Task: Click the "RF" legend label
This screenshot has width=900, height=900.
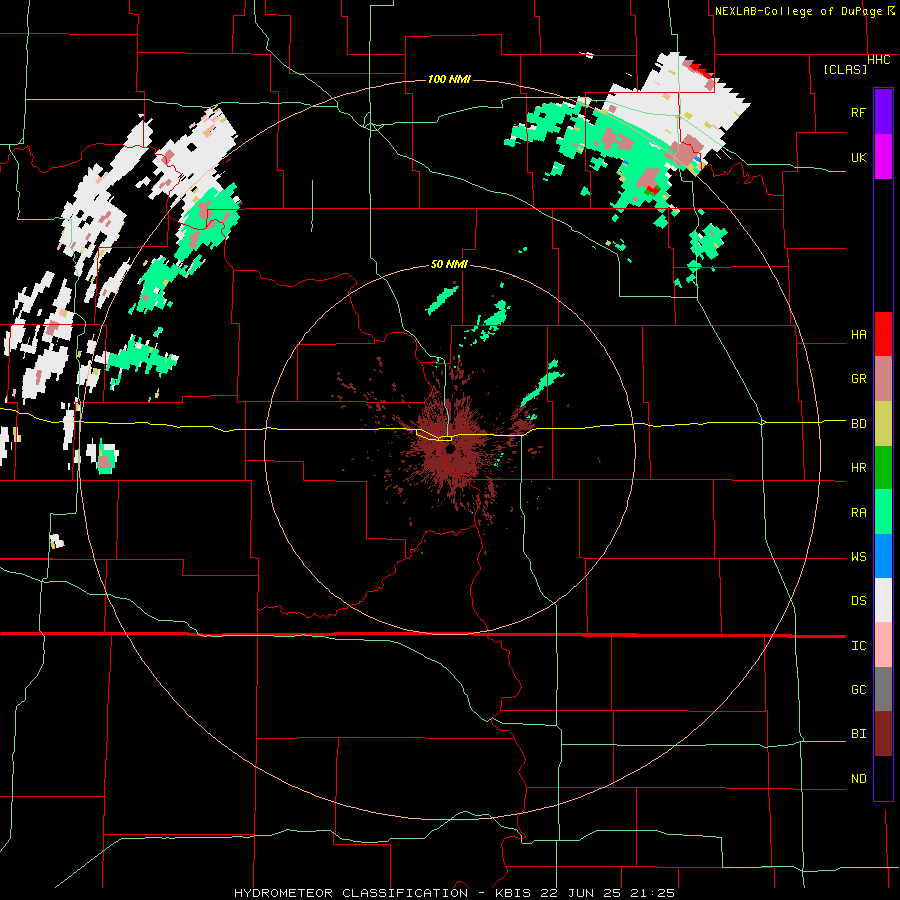Action: 858,112
